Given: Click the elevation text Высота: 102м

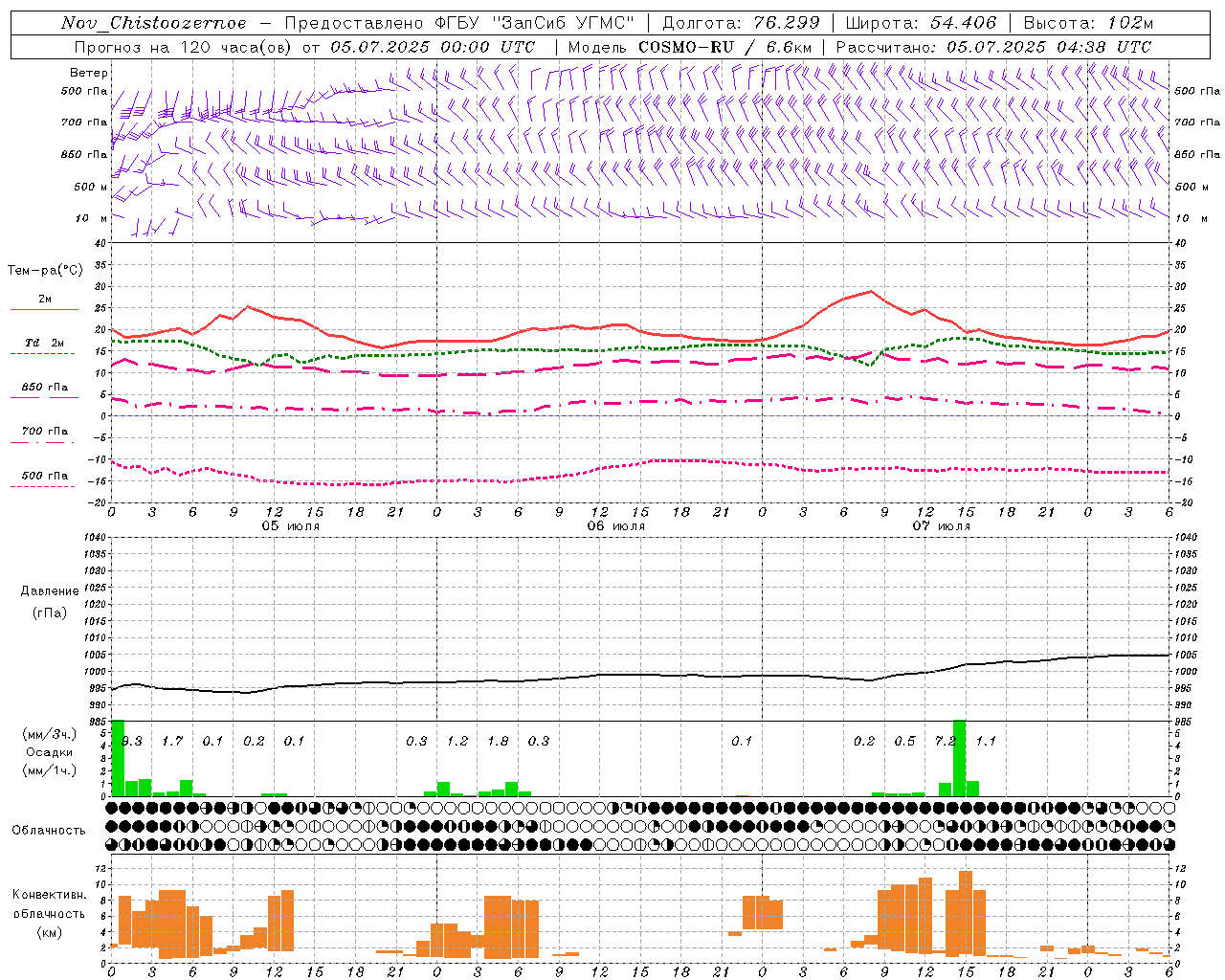Looking at the screenshot, I should click(x=1088, y=23).
